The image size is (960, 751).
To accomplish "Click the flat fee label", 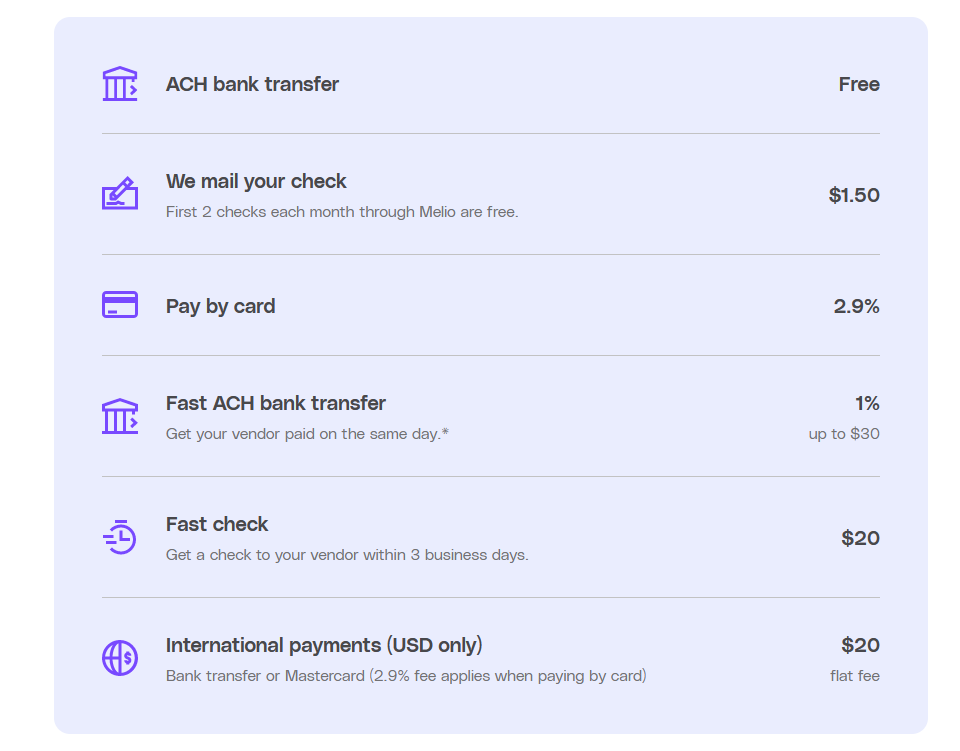I will click(854, 676).
